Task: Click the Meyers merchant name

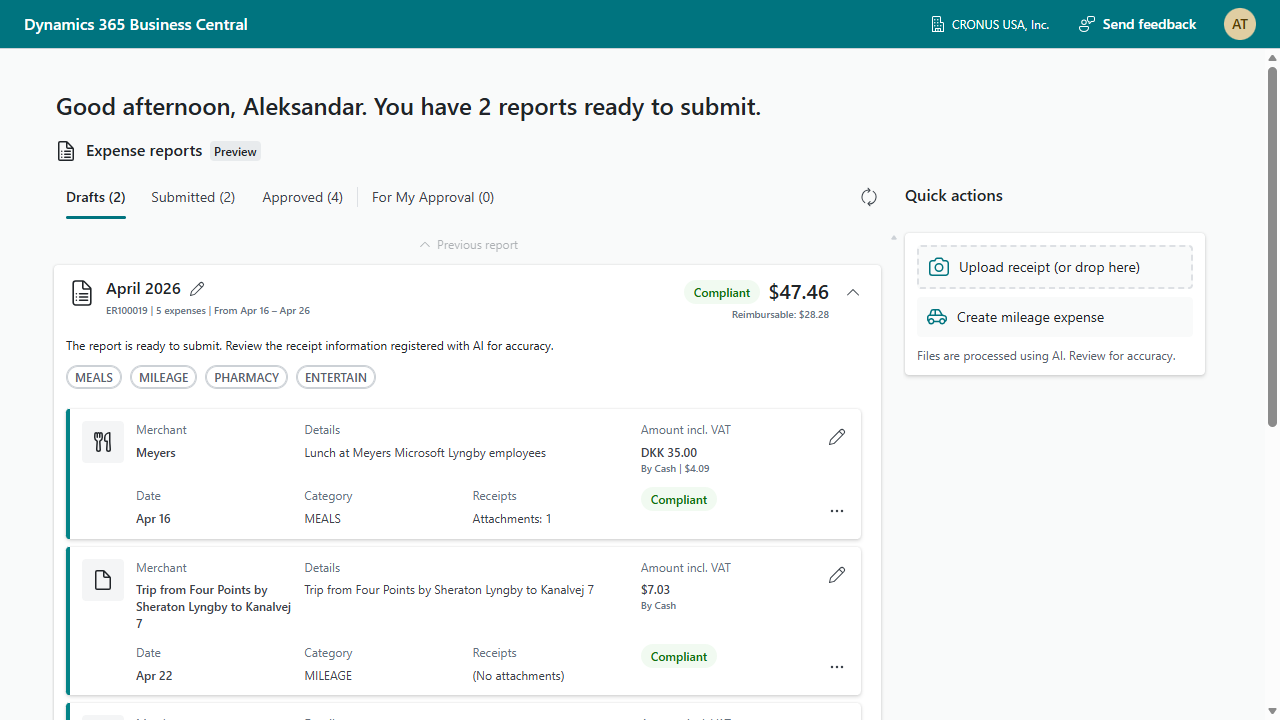Action: tap(156, 453)
